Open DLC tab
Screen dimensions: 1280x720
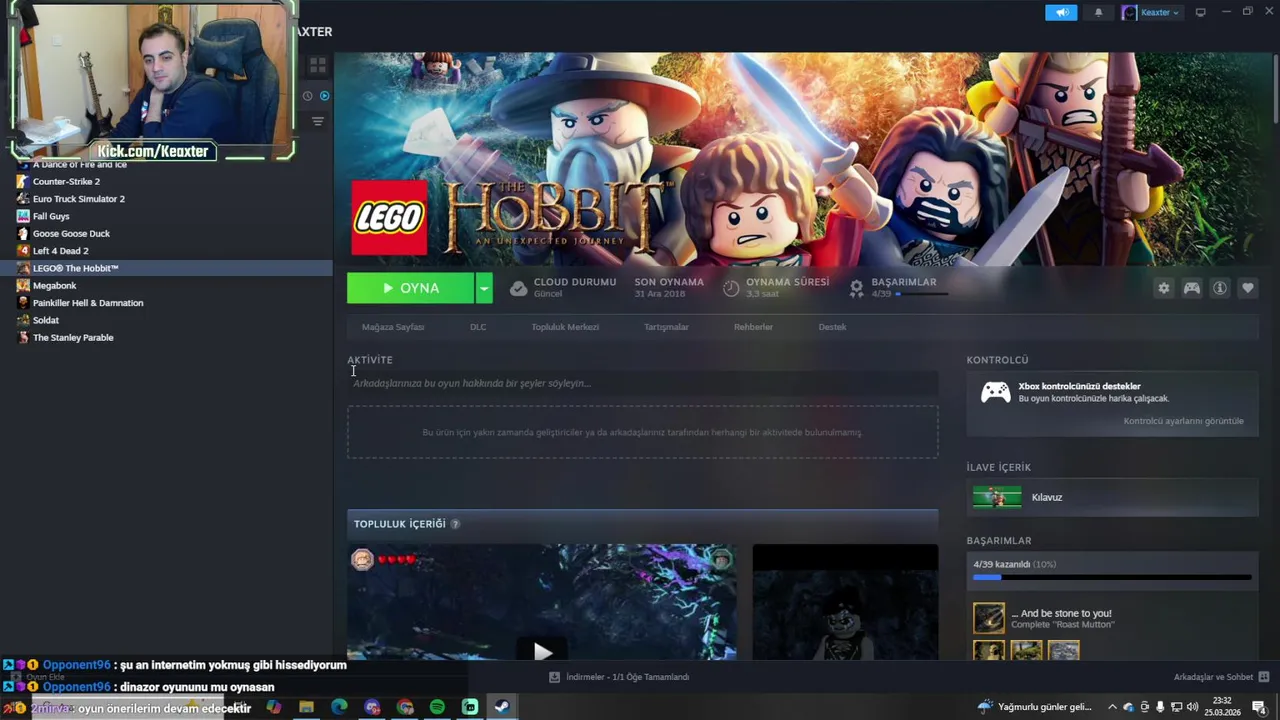tap(478, 327)
